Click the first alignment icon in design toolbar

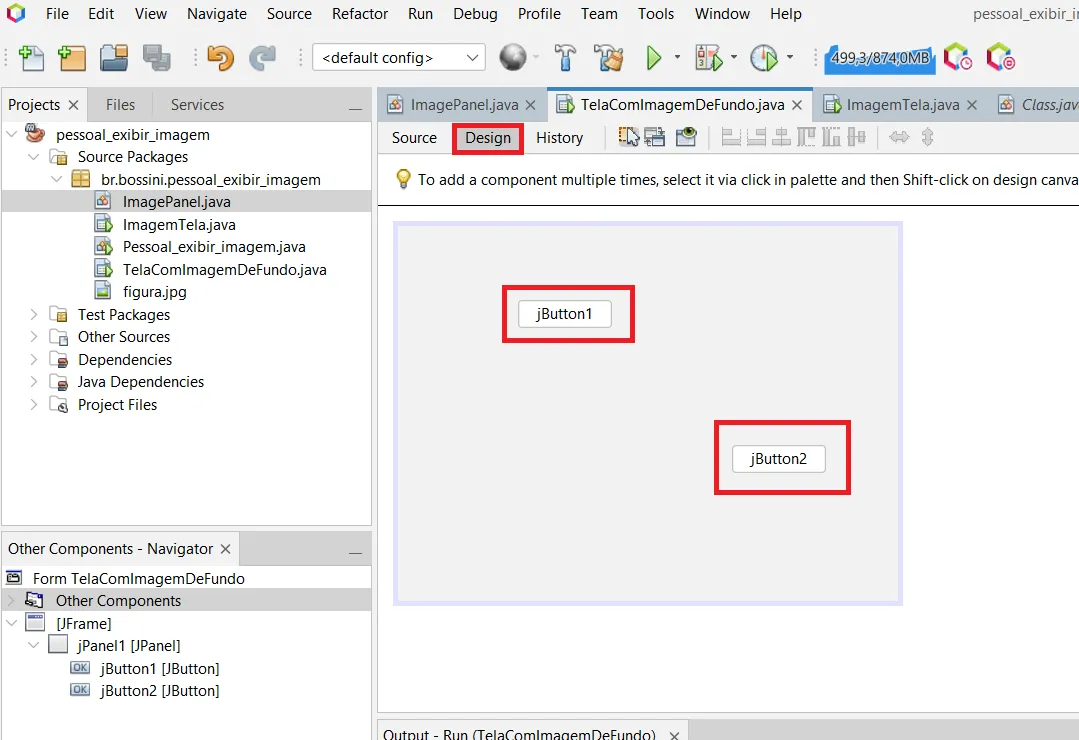(731, 137)
